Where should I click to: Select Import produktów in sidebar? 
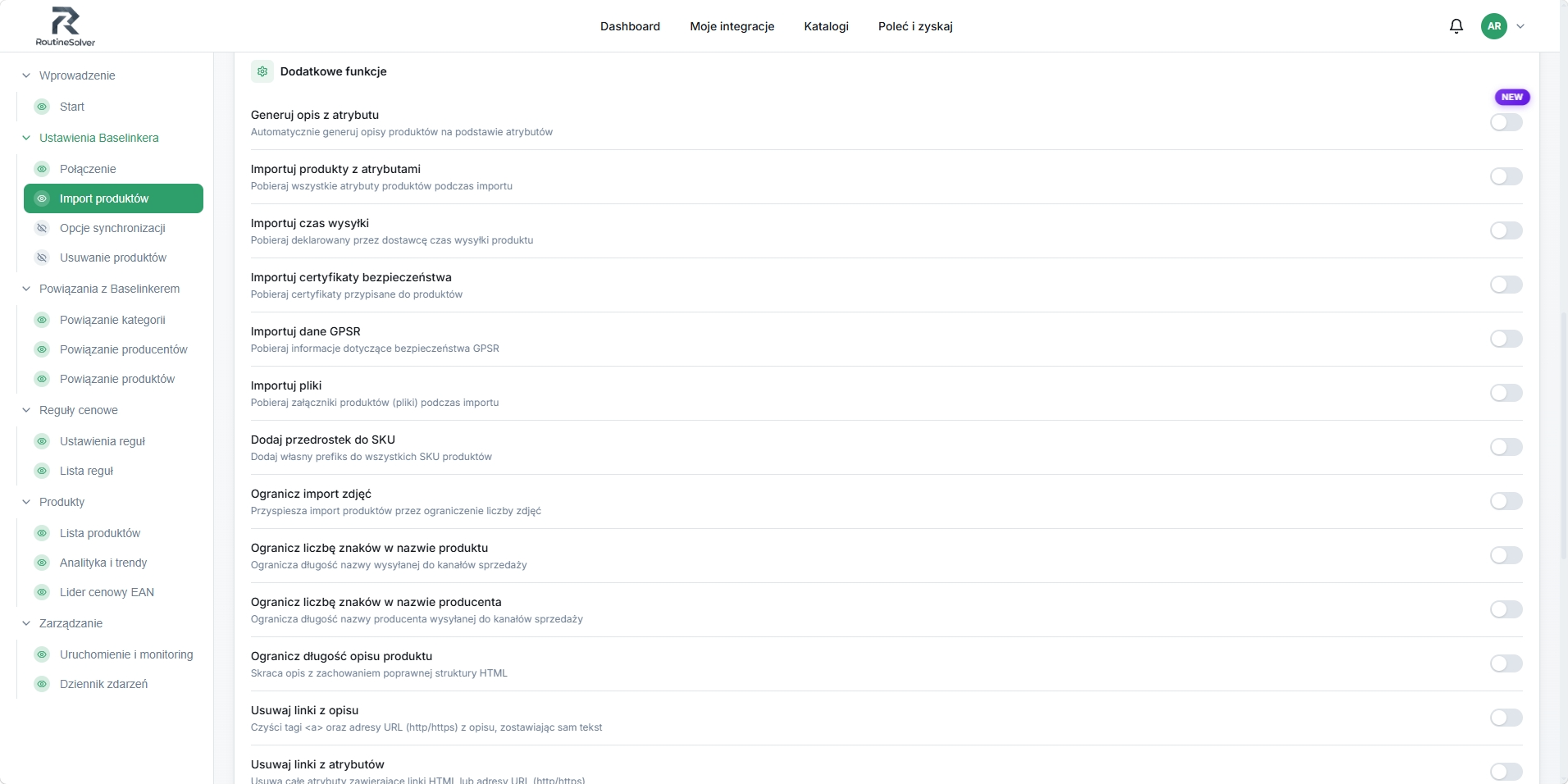[113, 198]
